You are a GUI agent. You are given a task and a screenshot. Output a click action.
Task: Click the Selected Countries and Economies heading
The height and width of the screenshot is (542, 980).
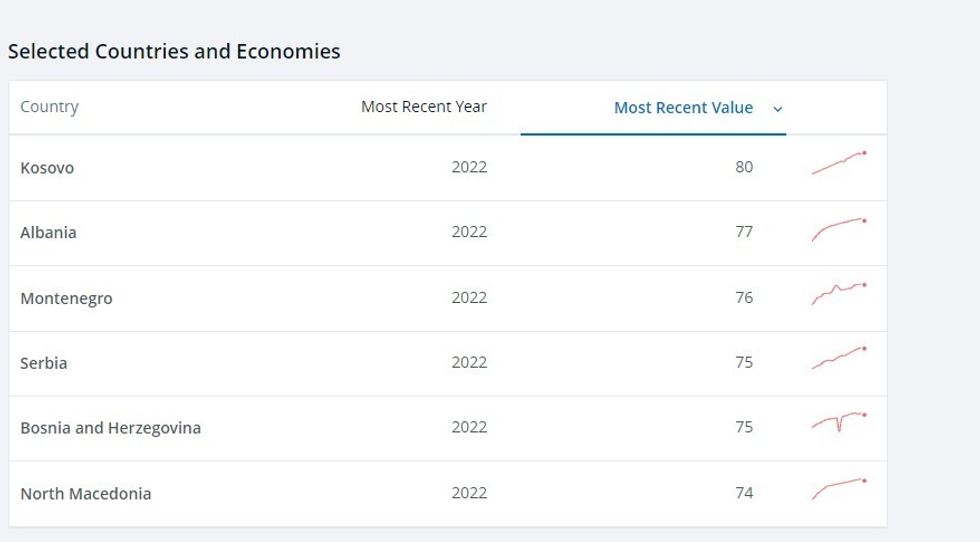coord(174,52)
